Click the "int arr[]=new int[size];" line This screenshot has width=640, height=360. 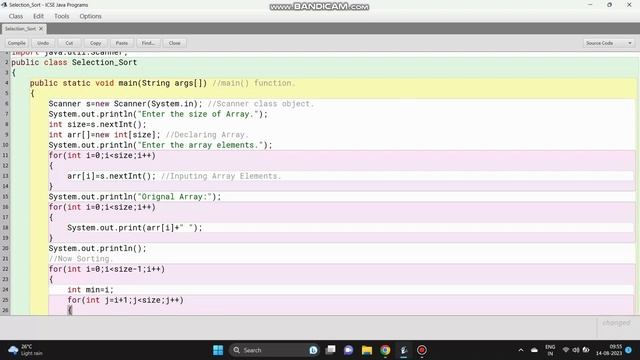(x=104, y=135)
